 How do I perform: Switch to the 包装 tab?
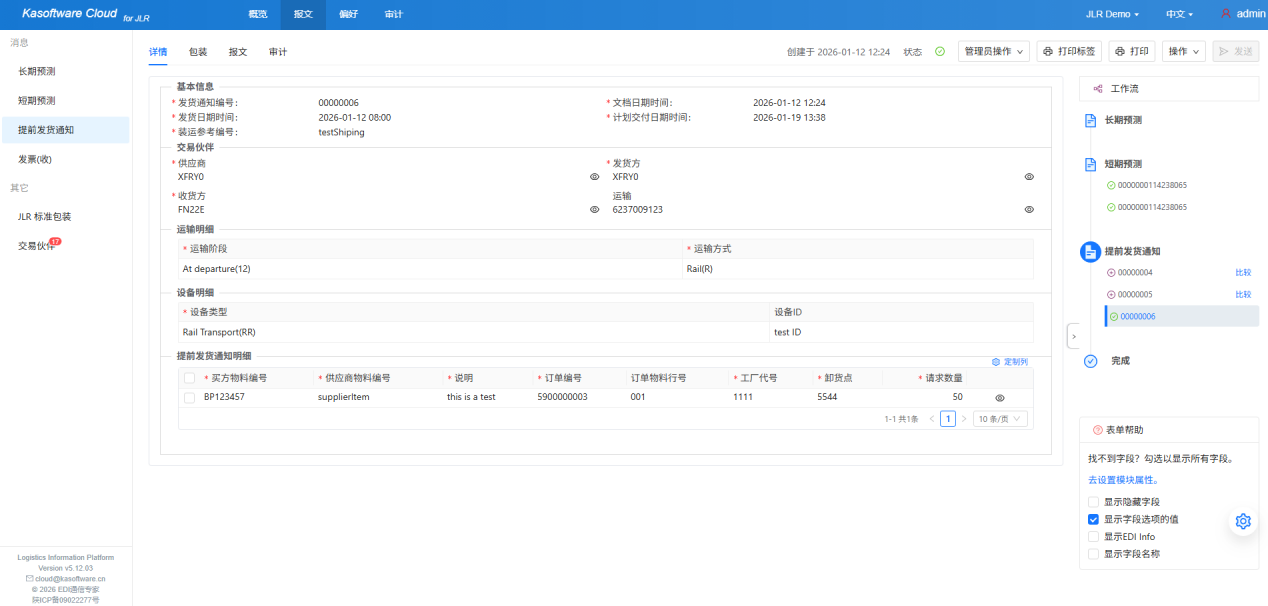click(198, 52)
